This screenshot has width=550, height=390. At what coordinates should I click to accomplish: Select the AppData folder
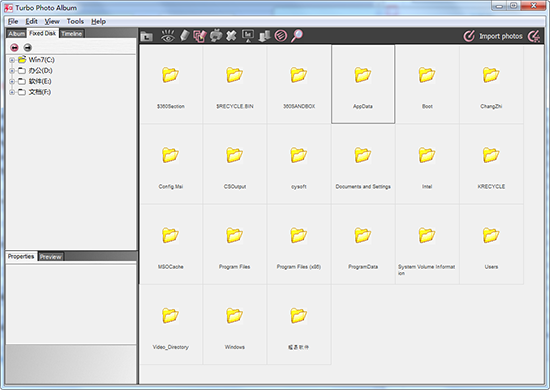click(x=363, y=84)
